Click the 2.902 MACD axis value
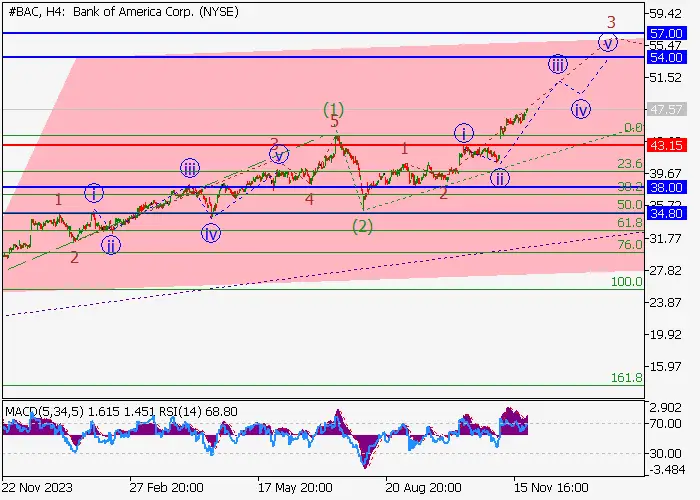The width and height of the screenshot is (700, 500). pos(665,408)
